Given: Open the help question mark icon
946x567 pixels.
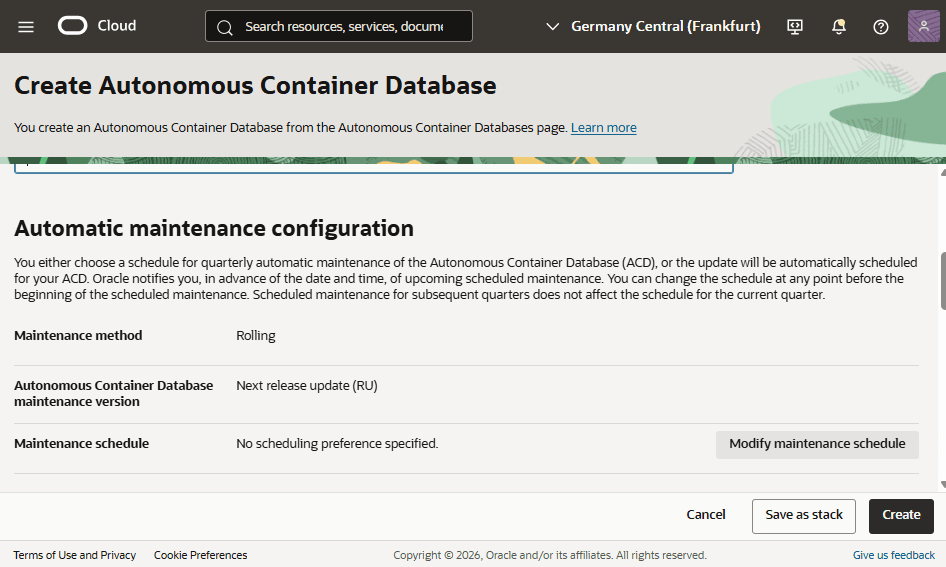Looking at the screenshot, I should 881,27.
